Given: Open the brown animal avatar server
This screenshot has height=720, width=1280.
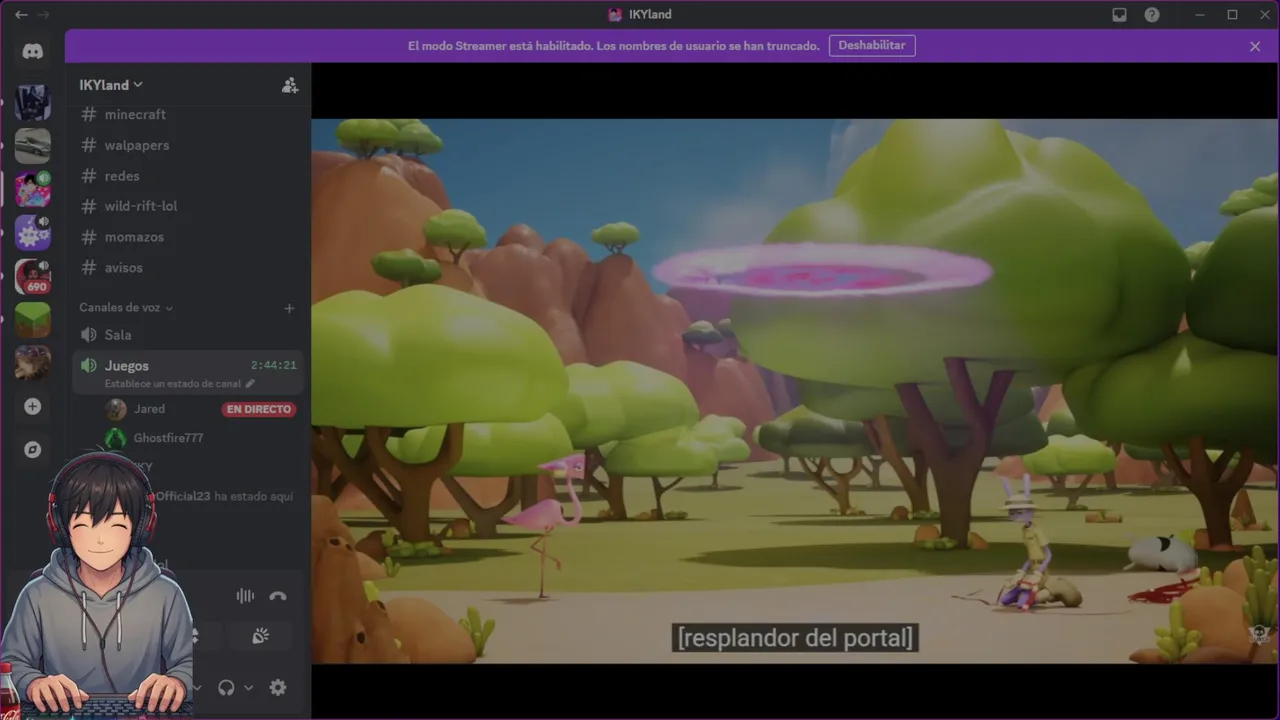Looking at the screenshot, I should 33,362.
